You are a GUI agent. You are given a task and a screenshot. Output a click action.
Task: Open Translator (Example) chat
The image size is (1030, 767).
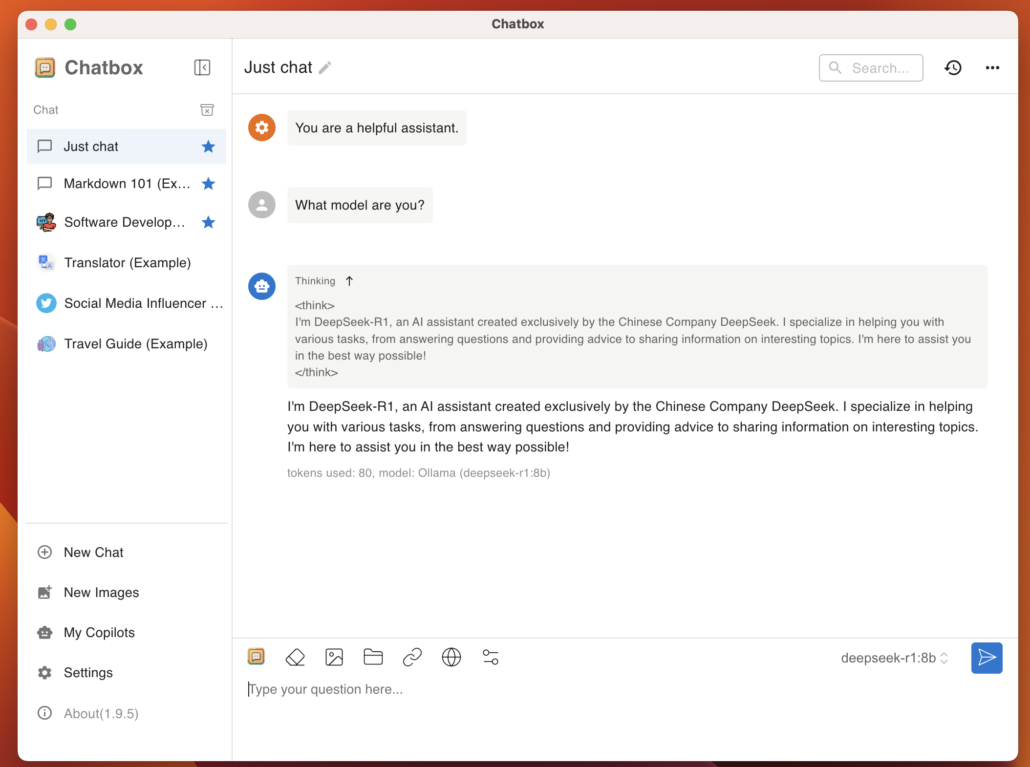126,263
